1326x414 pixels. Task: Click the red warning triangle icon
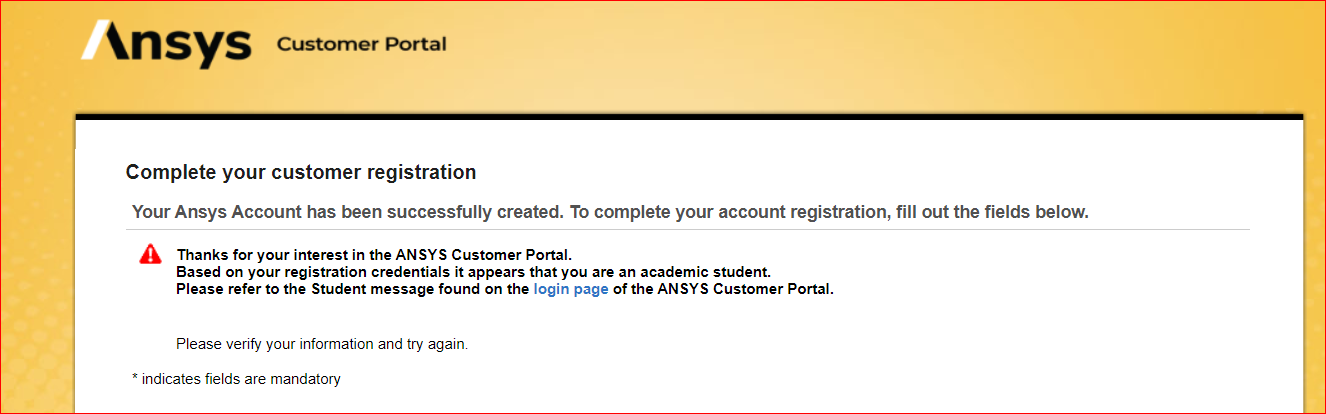[x=150, y=254]
